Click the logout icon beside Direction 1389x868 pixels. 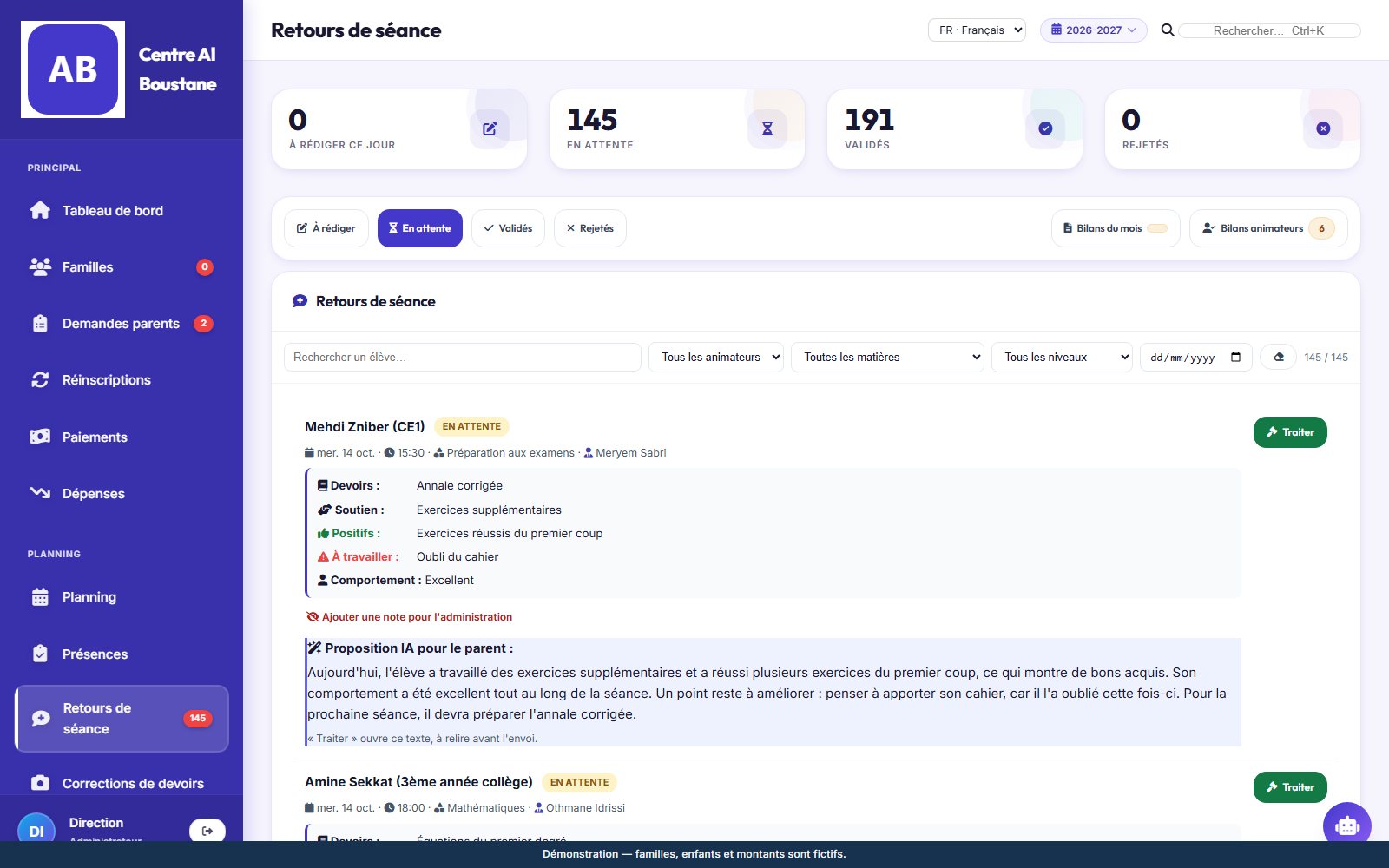click(207, 831)
